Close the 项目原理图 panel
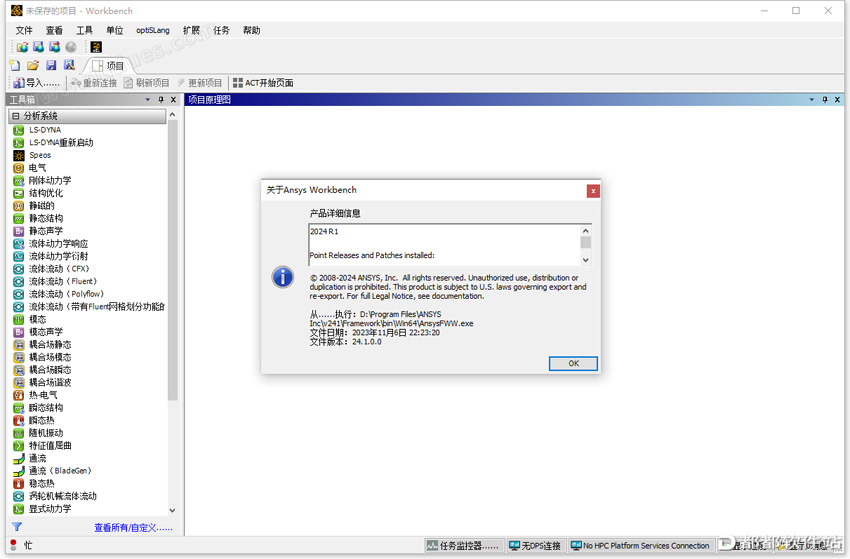Image resolution: width=850 pixels, height=559 pixels. (x=838, y=100)
